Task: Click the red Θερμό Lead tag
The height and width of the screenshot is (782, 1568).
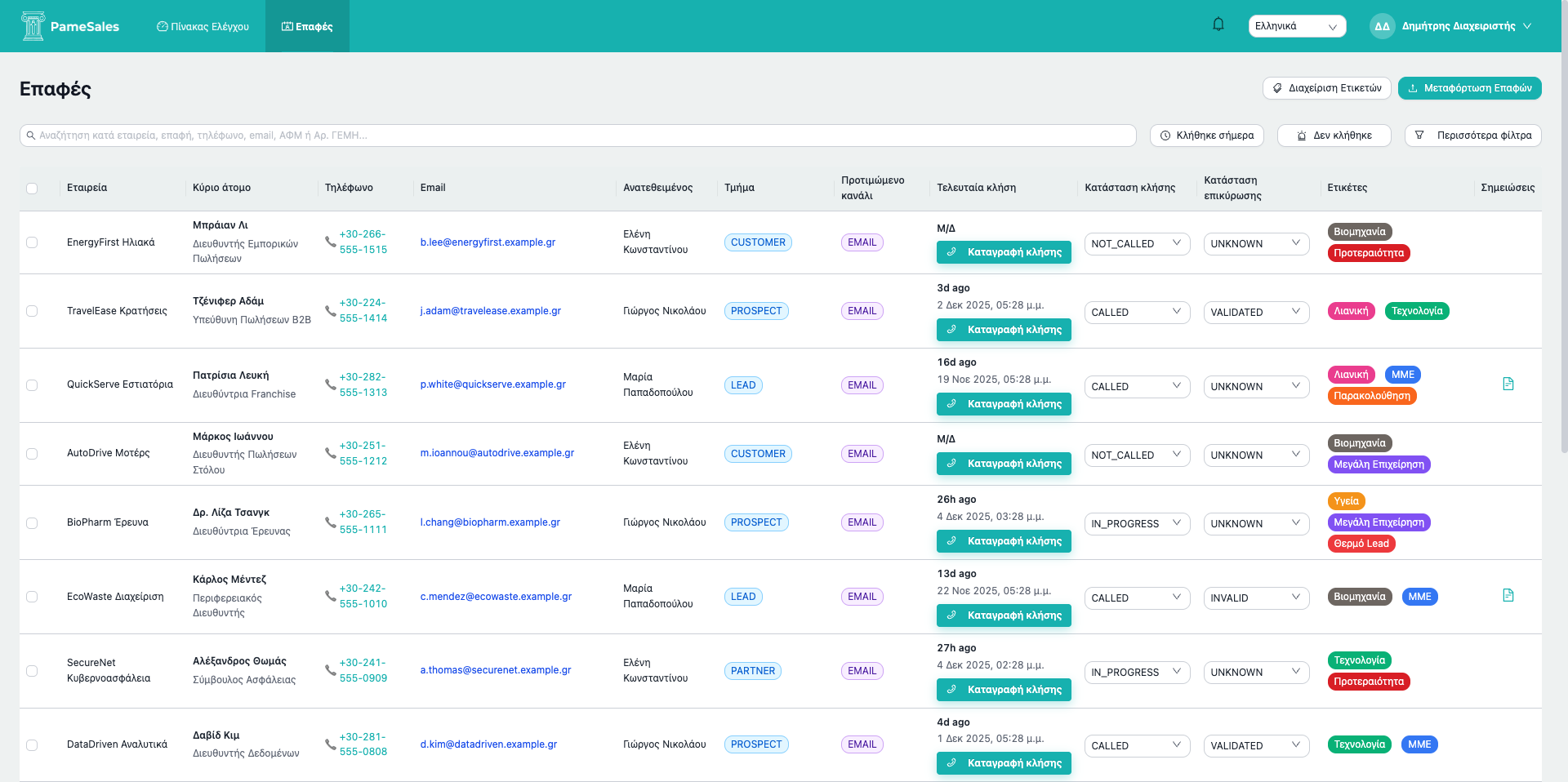Action: point(1361,544)
